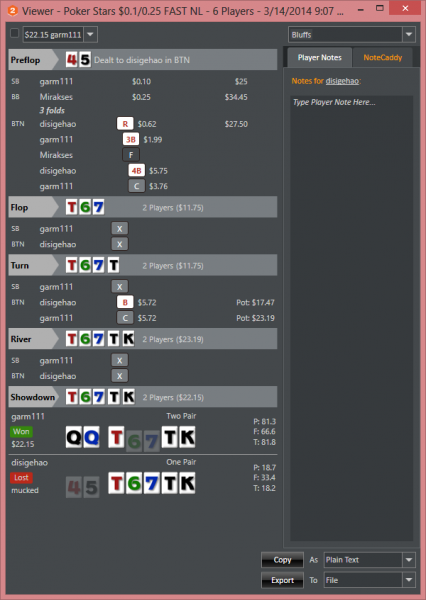Click disigehao's mucked 4 card at showdown
The height and width of the screenshot is (600, 426).
click(x=73, y=487)
